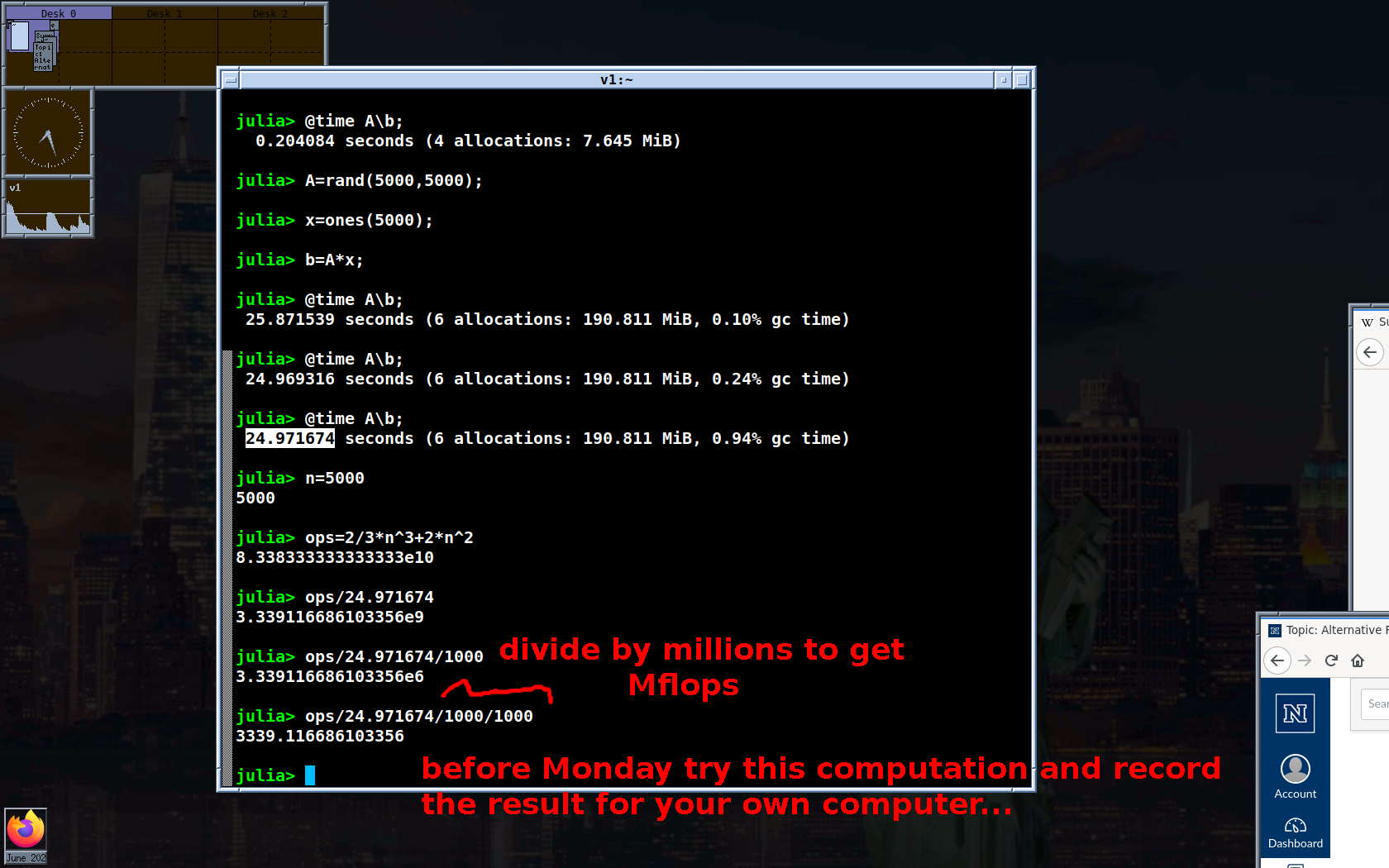Click the Canvas search input field
The height and width of the screenshot is (868, 1389).
(x=1375, y=704)
